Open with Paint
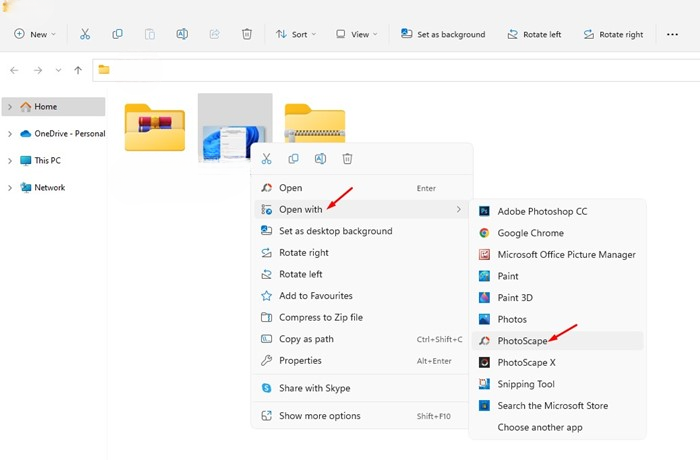700x460 pixels. (x=557, y=276)
